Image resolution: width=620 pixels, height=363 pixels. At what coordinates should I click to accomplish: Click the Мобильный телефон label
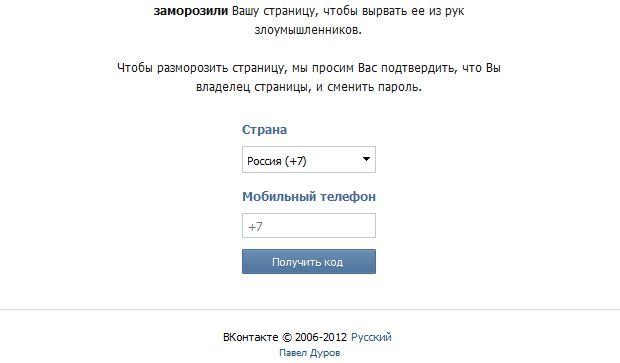point(309,197)
